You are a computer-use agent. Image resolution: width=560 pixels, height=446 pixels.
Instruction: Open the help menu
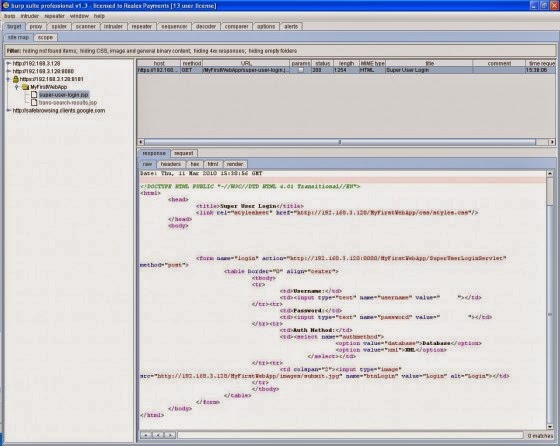pyautogui.click(x=99, y=16)
